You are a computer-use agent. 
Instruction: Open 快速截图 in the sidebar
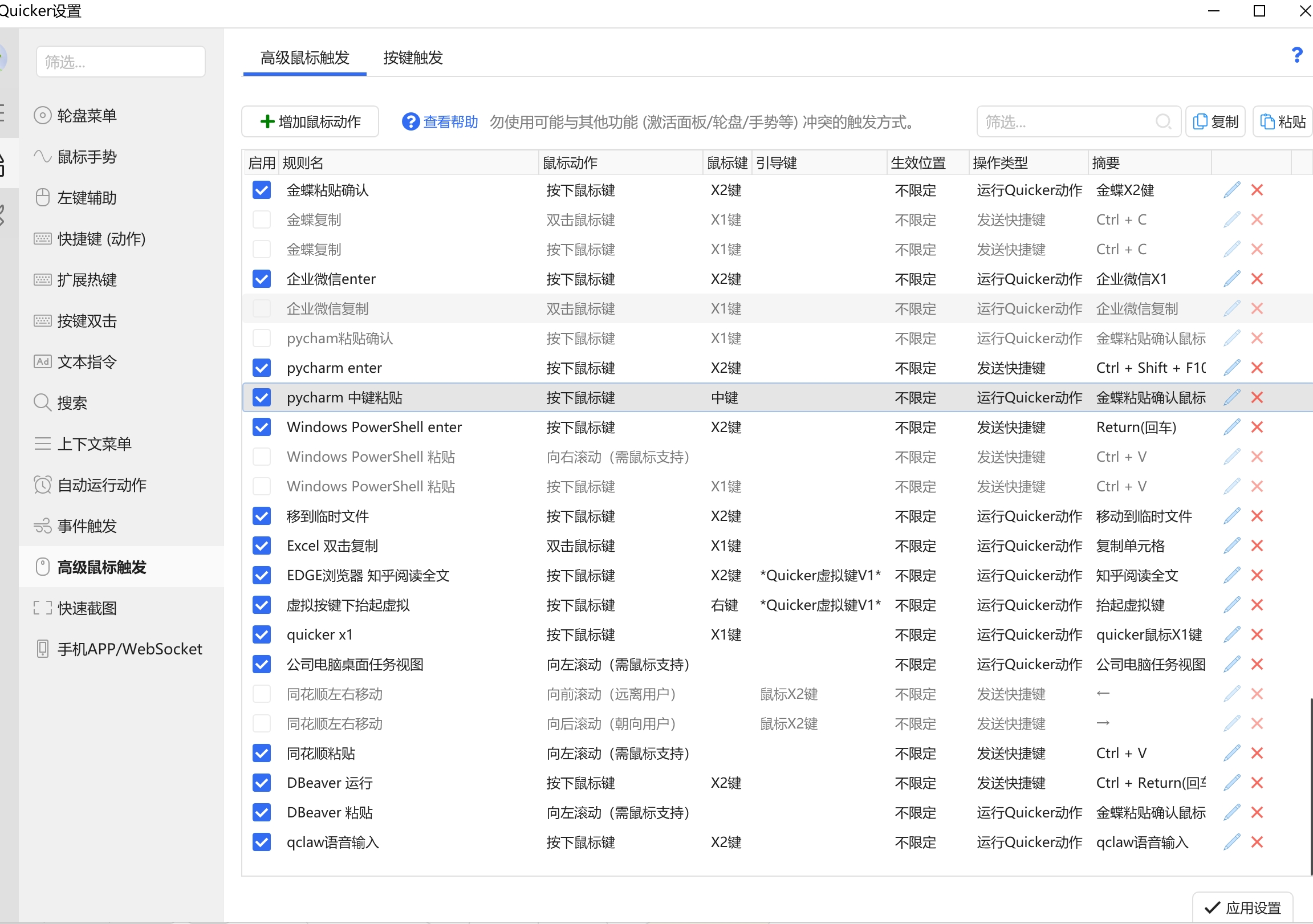click(x=87, y=608)
